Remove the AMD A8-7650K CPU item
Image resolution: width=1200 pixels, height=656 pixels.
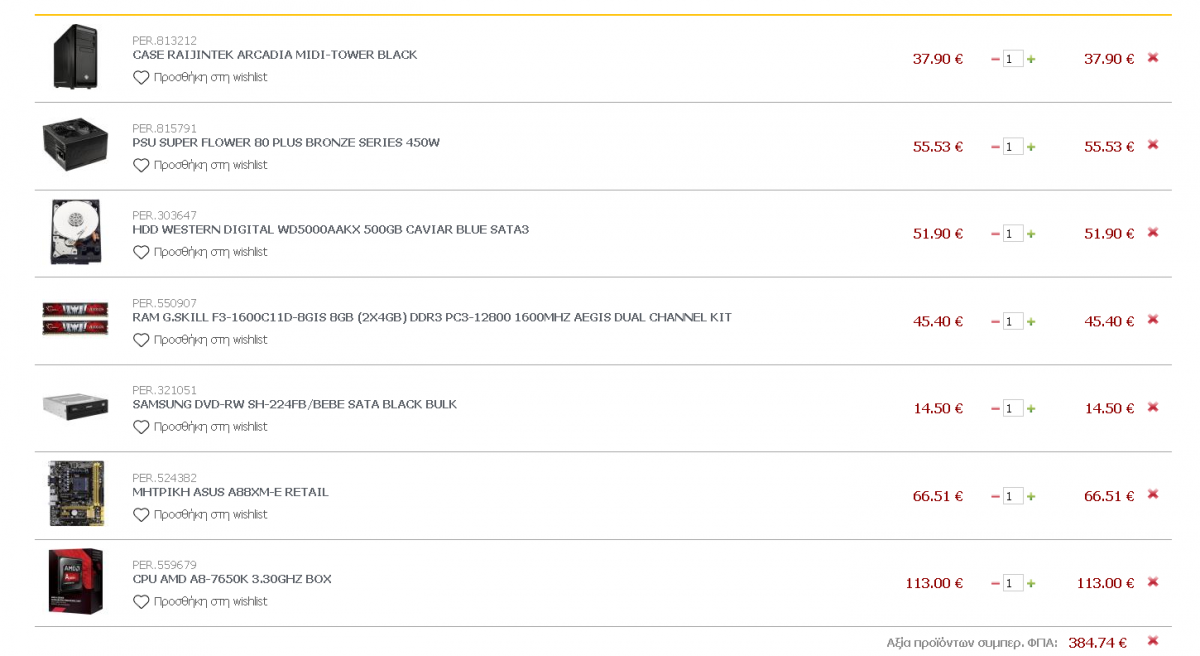point(1152,582)
